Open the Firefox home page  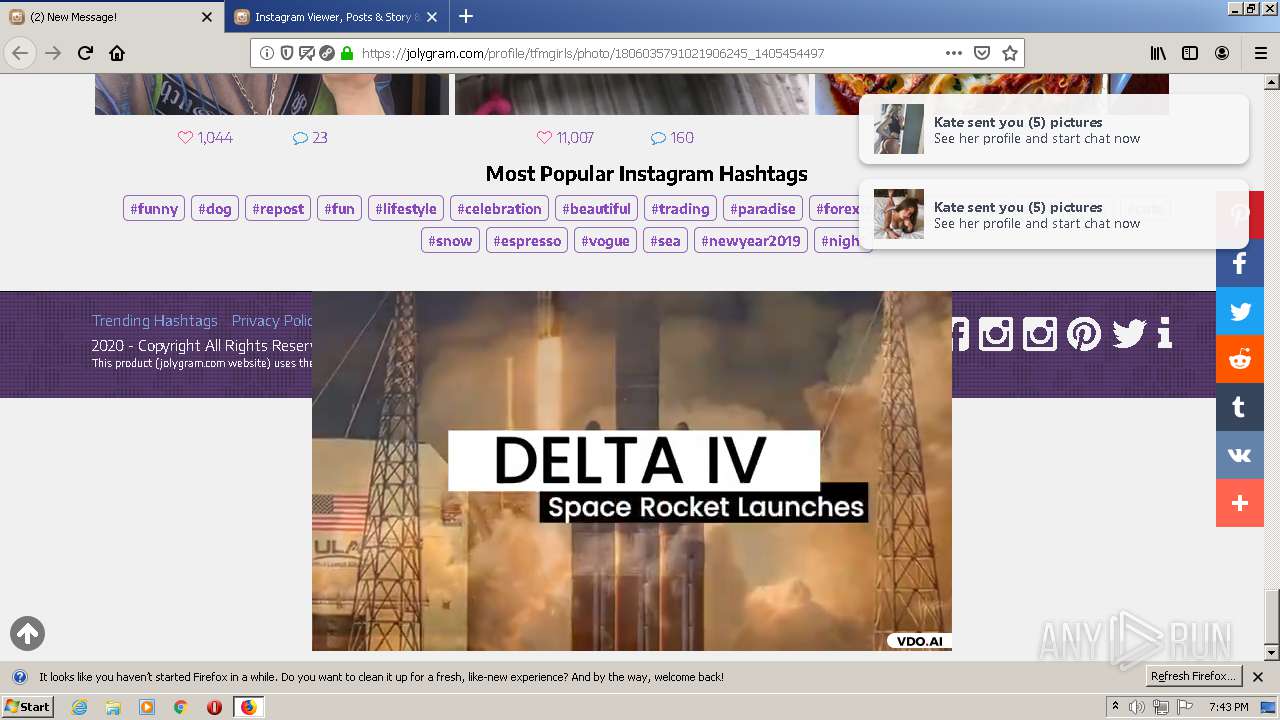[x=117, y=53]
